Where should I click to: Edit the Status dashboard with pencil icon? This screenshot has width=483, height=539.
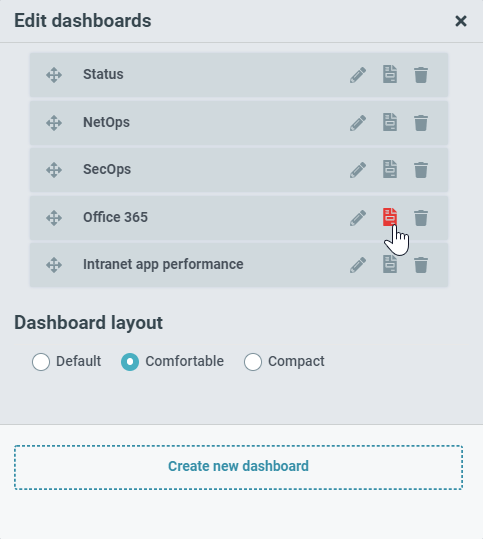(x=358, y=75)
